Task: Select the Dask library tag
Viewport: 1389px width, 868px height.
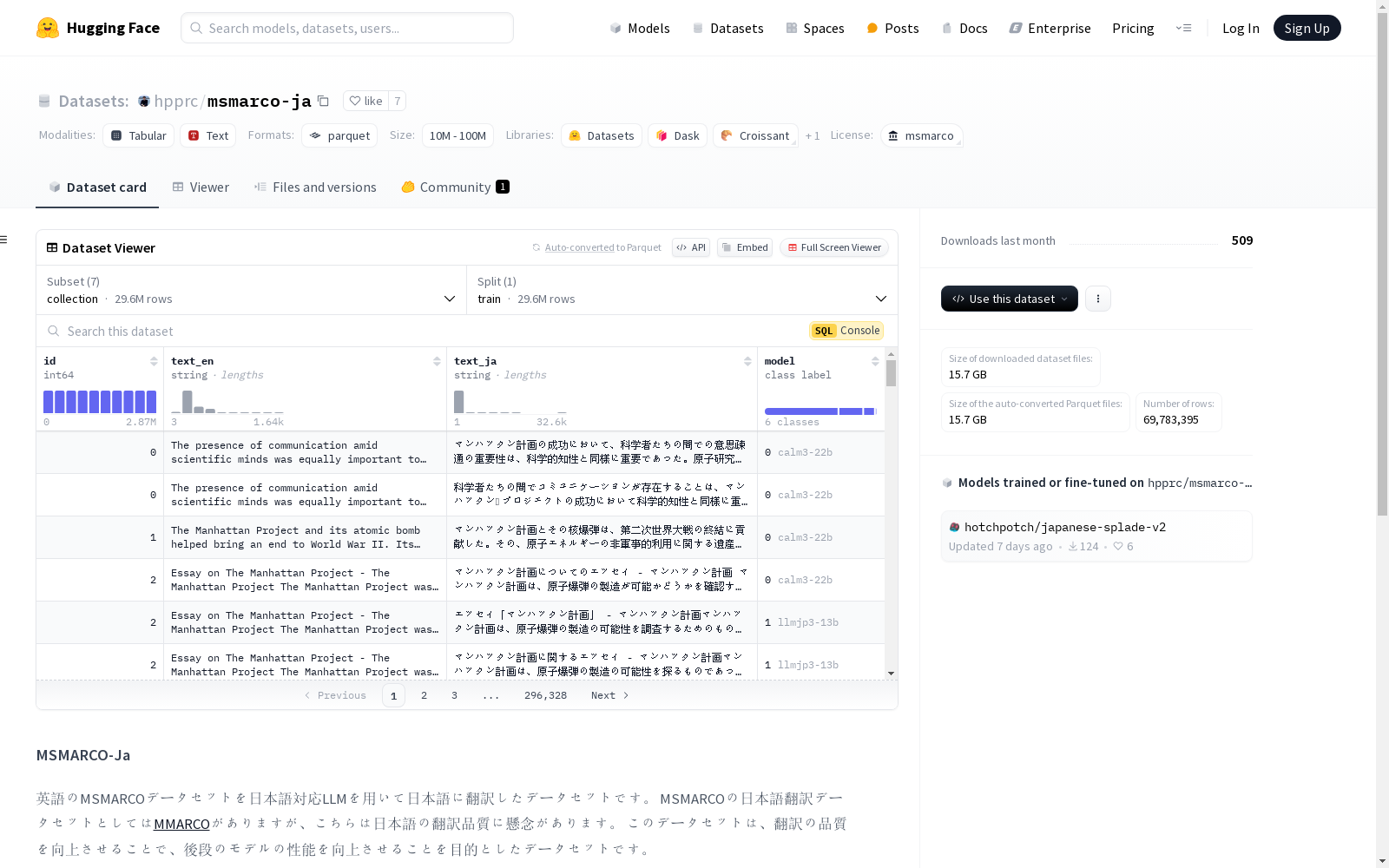Action: click(x=677, y=135)
